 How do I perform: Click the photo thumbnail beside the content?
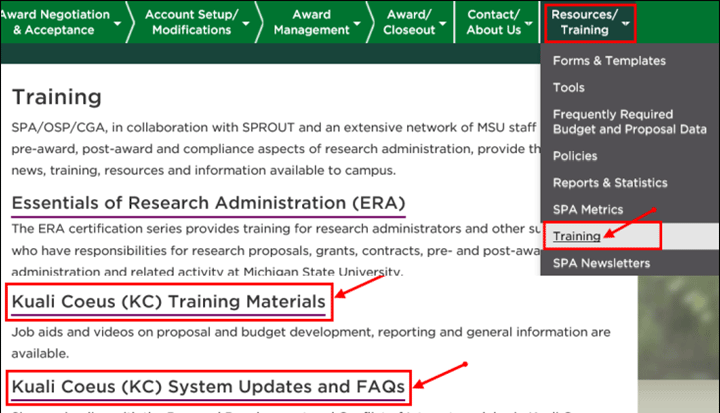[679, 344]
